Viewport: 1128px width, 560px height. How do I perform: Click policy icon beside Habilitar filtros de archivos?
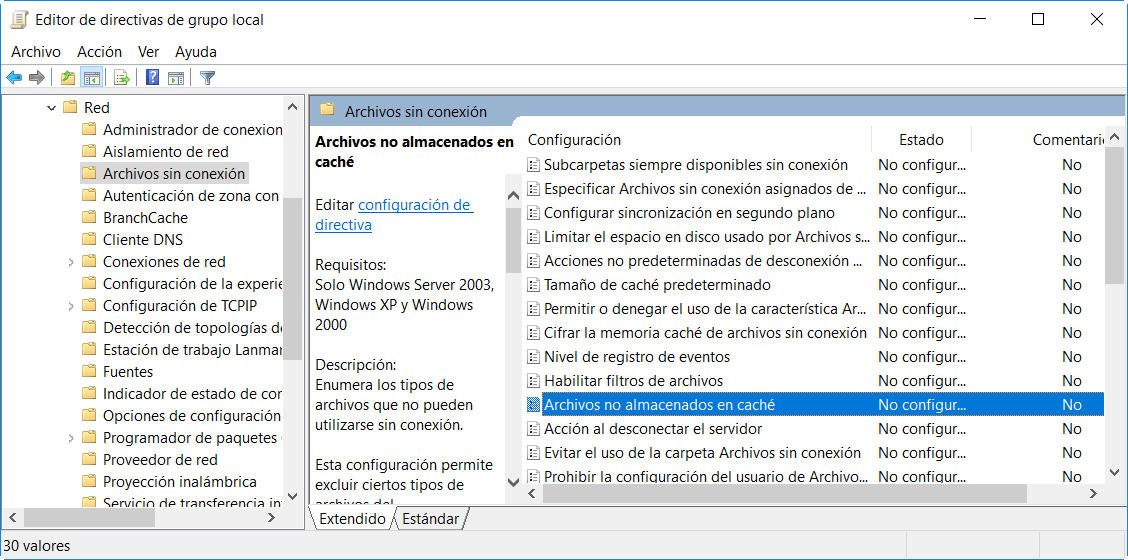click(534, 381)
